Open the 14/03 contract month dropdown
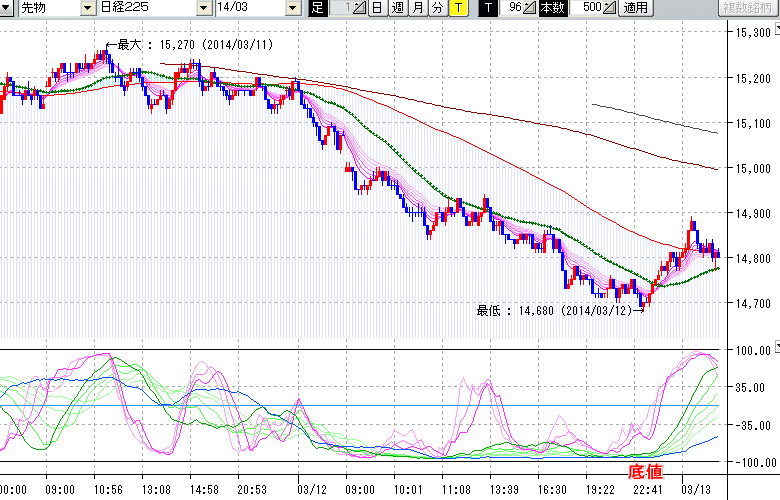 (292, 8)
